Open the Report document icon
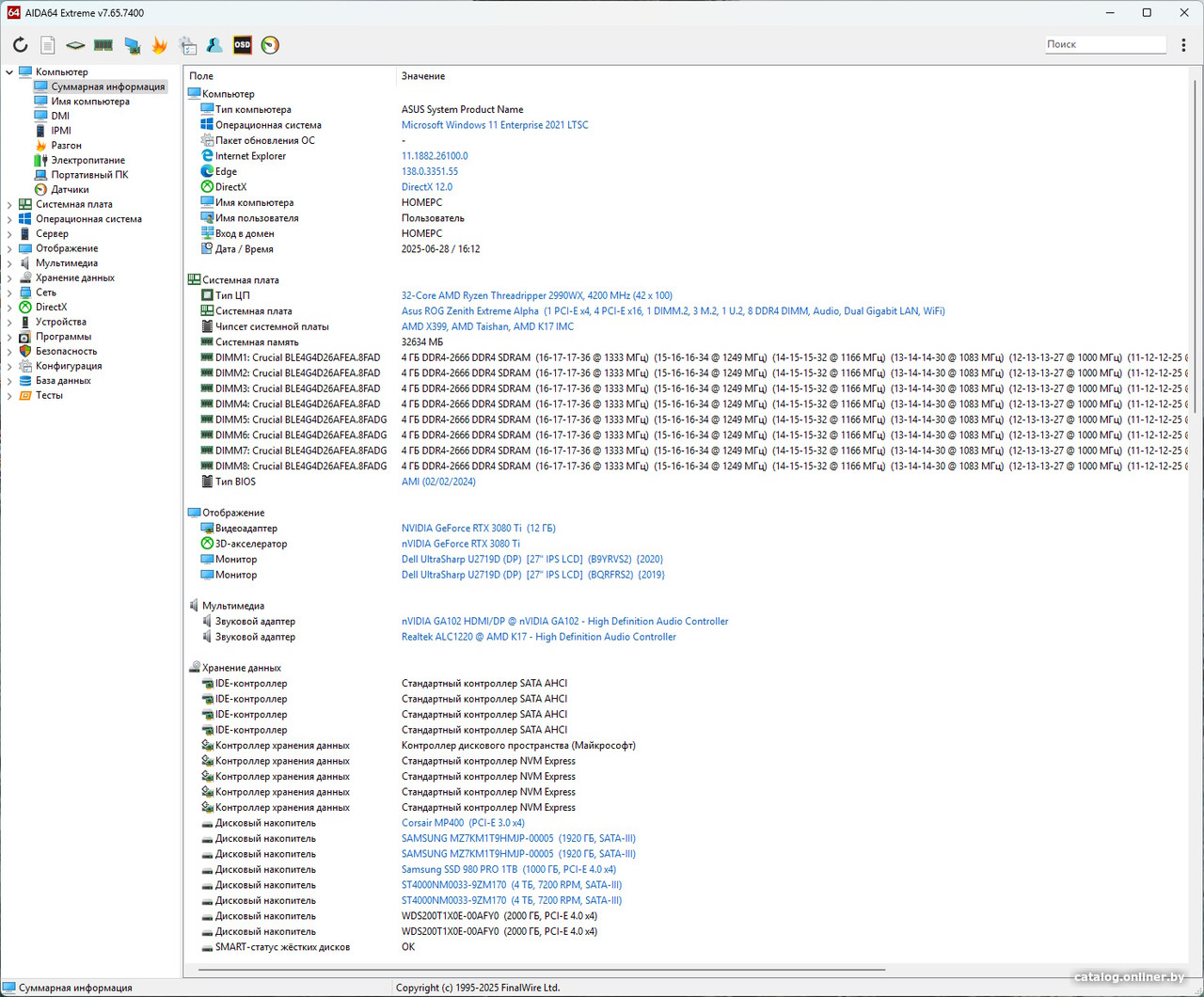Image resolution: width=1204 pixels, height=997 pixels. [48, 45]
